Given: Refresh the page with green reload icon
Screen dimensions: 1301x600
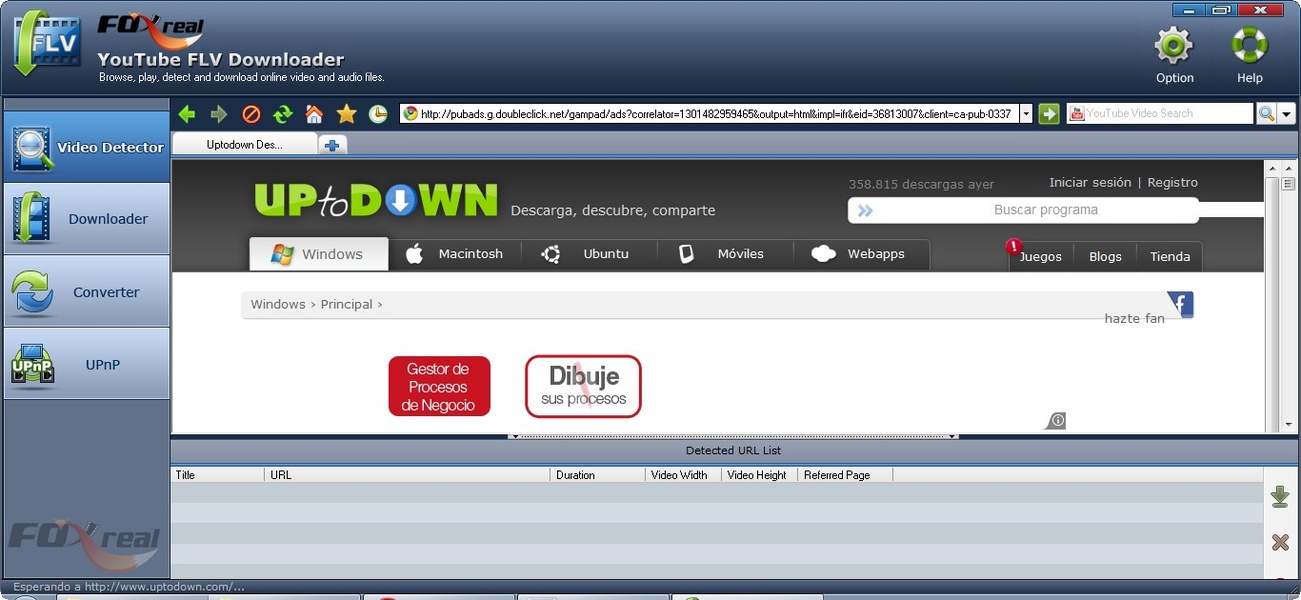Looking at the screenshot, I should 283,114.
